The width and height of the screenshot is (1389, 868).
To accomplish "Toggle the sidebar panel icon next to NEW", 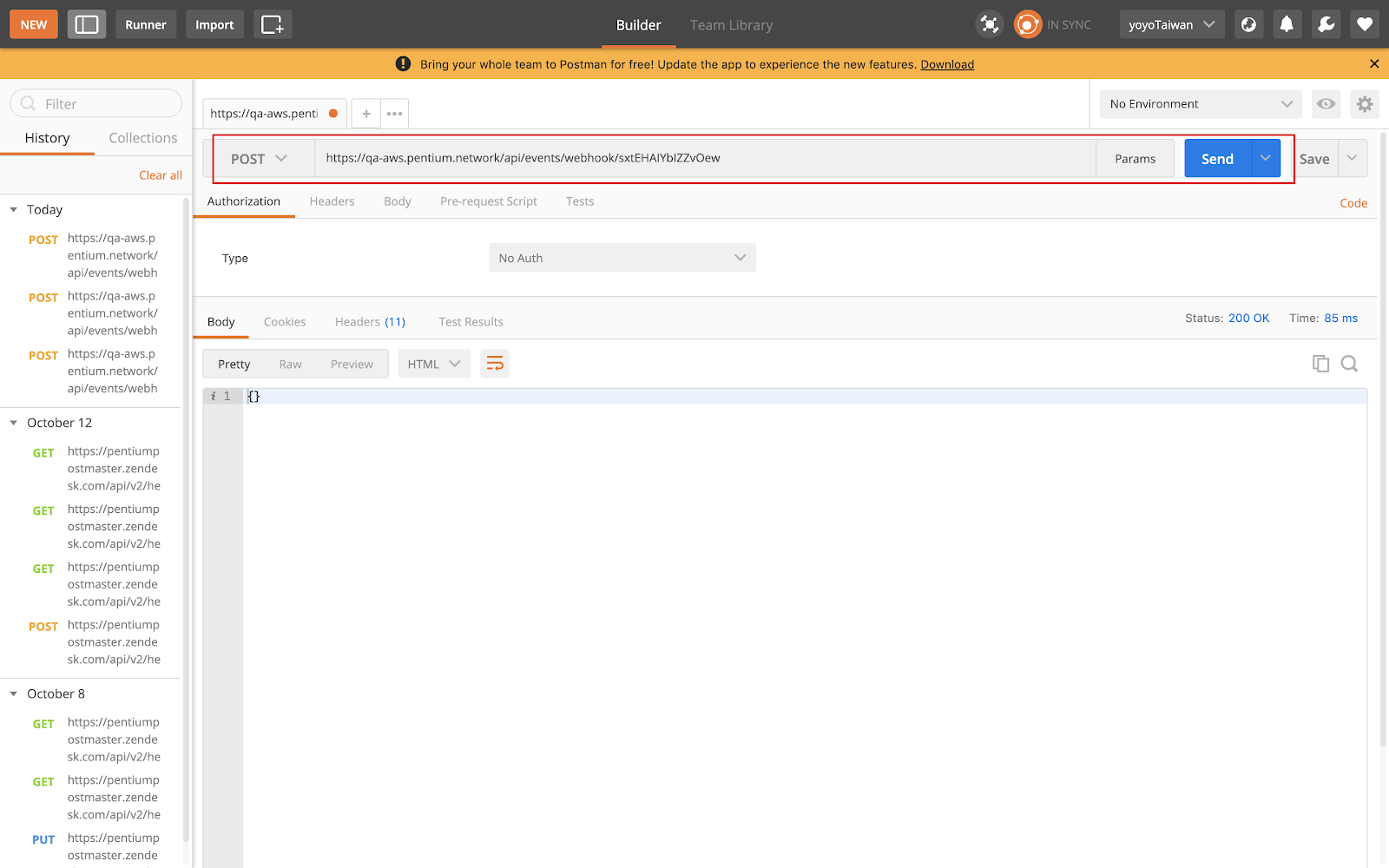I will (86, 24).
